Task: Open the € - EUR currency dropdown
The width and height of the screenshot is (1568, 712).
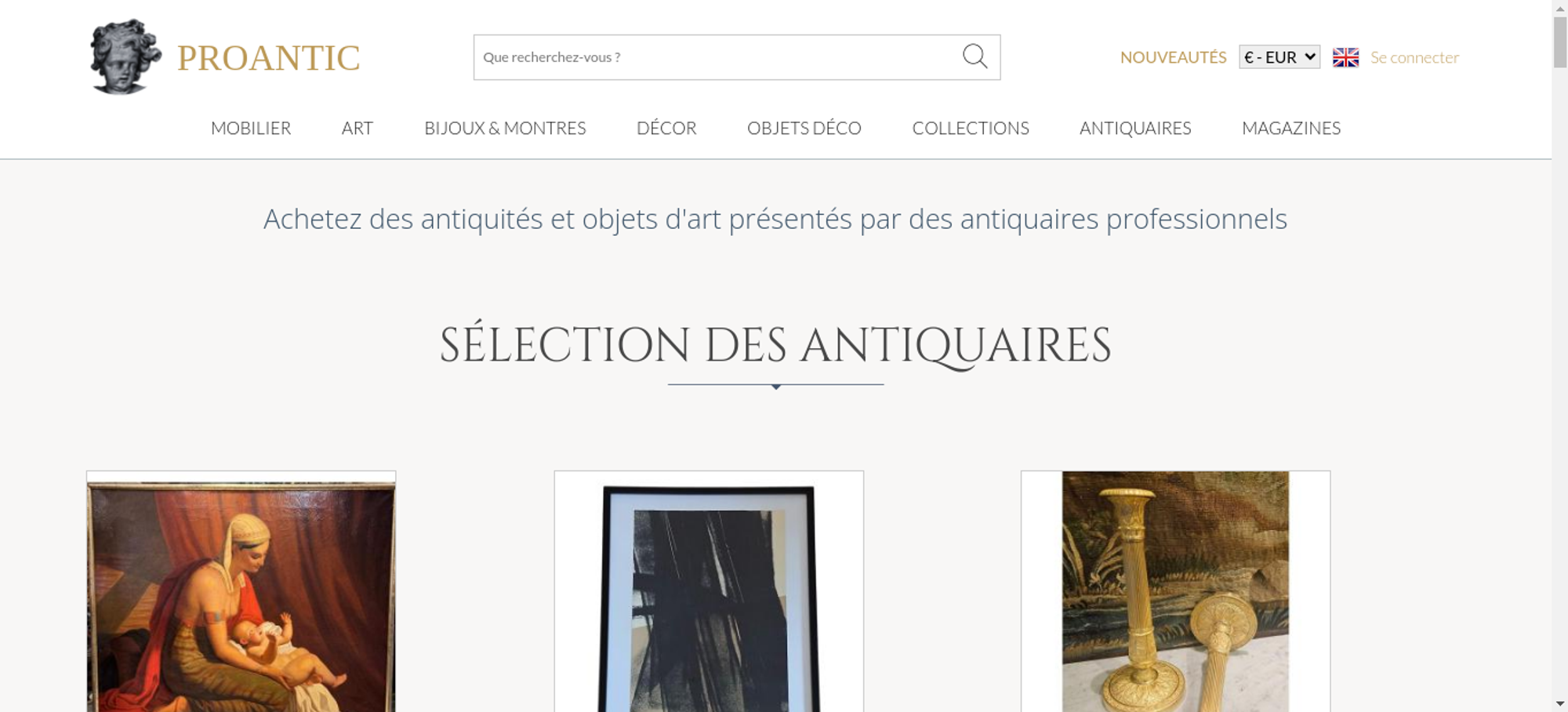Action: pos(1279,57)
